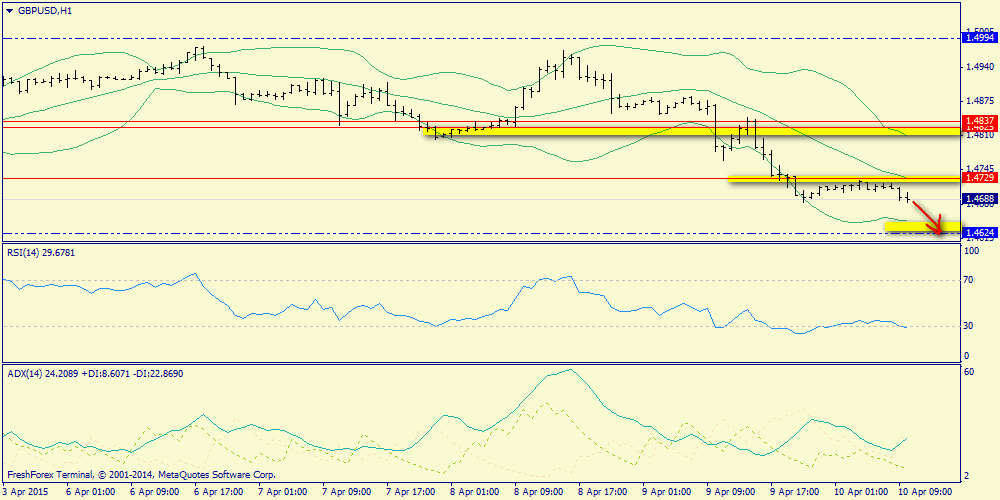1000x500 pixels.
Task: Click the FreshForex Terminal copyright text
Action: [x=141, y=475]
